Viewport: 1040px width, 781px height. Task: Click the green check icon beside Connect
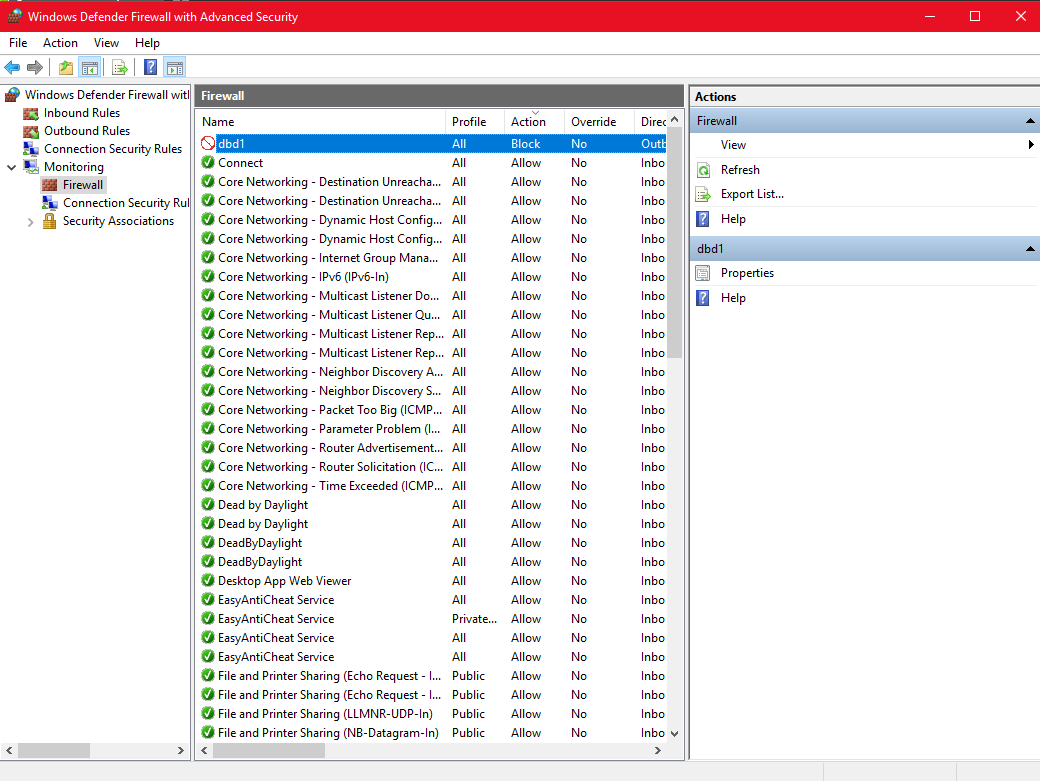(x=208, y=162)
